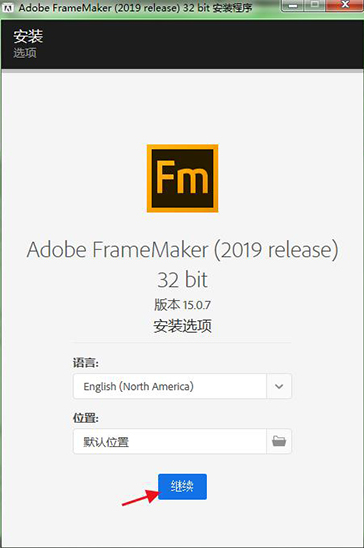Minimize the installer window
This screenshot has height=548, width=364.
(293, 5)
